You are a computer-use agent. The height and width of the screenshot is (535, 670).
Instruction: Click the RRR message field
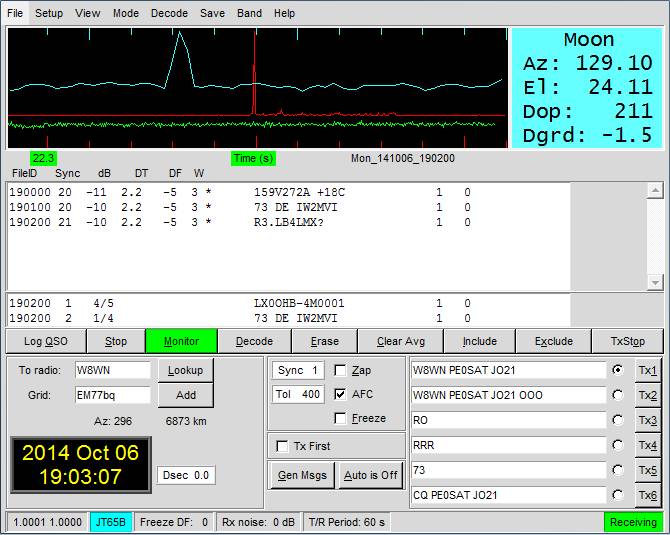click(508, 445)
